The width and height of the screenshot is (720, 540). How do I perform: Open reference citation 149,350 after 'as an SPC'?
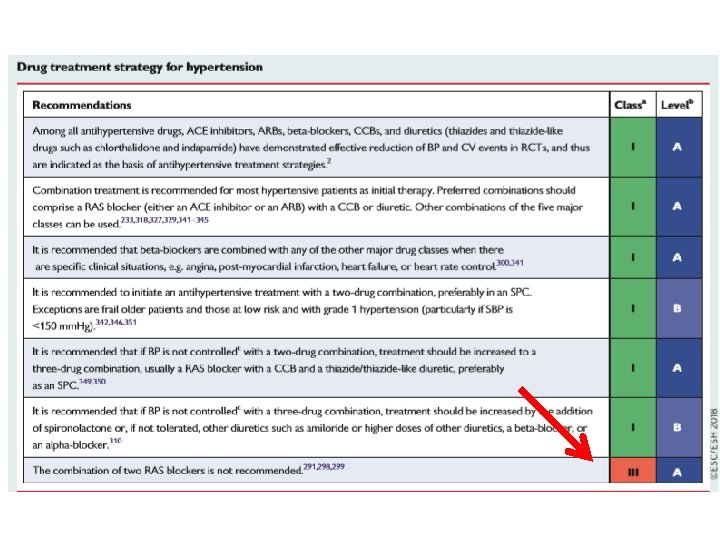(92, 382)
